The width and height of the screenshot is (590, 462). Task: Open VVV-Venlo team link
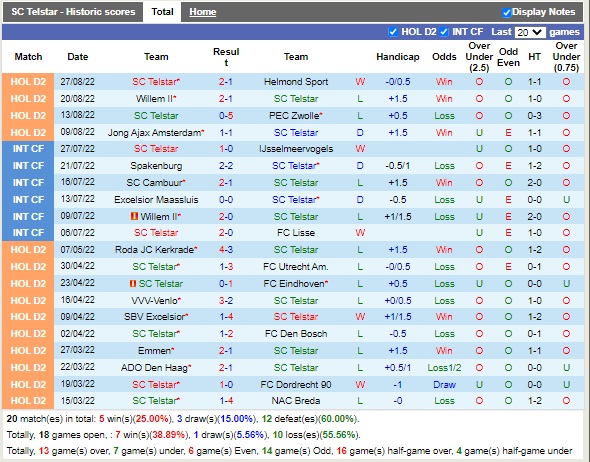click(154, 301)
